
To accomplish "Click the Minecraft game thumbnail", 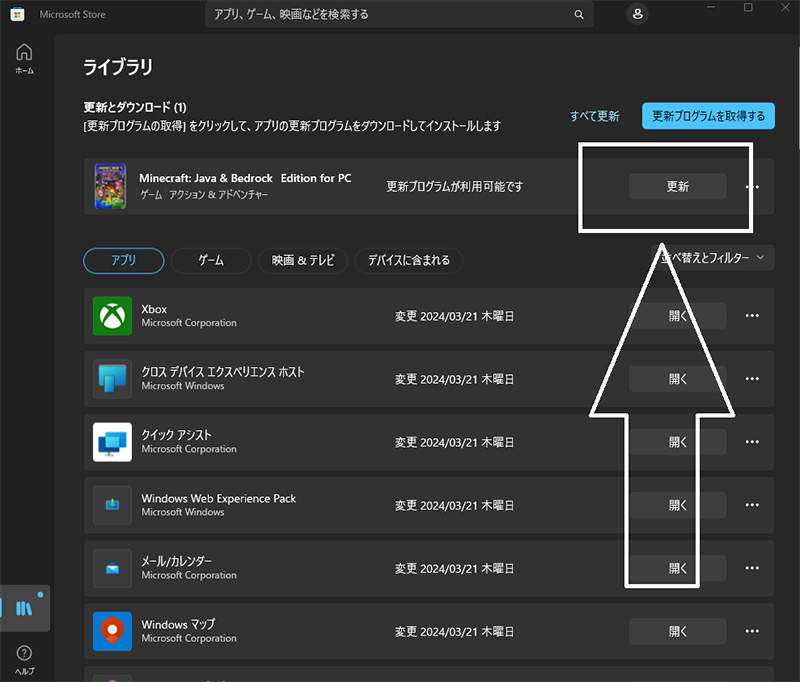I will (x=110, y=186).
